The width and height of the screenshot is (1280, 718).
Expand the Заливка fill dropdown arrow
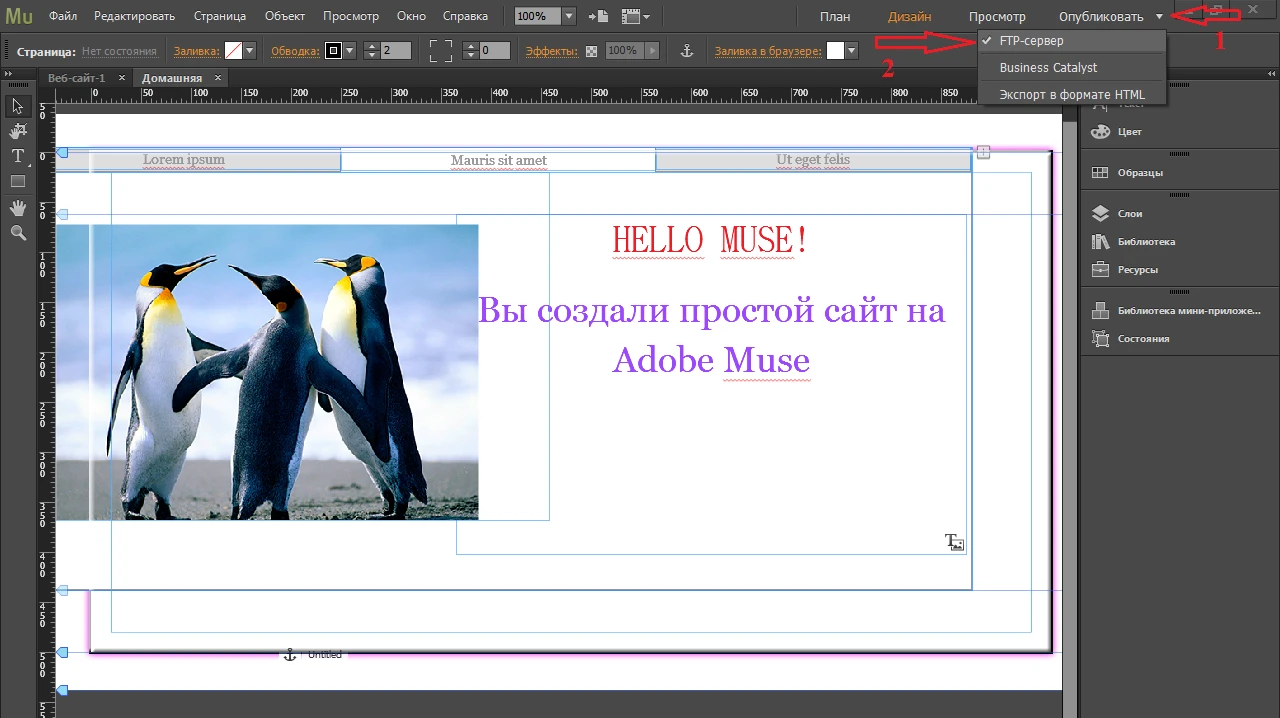[249, 51]
